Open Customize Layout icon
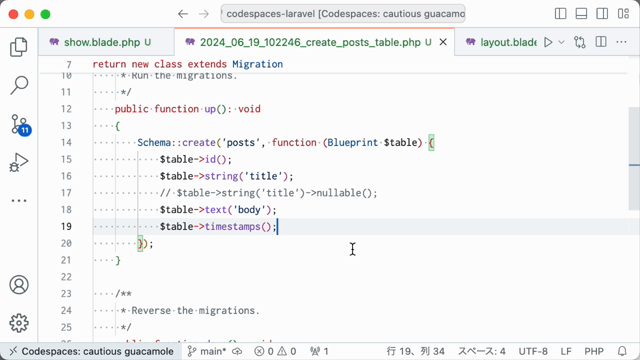The image size is (640, 360). (x=623, y=14)
